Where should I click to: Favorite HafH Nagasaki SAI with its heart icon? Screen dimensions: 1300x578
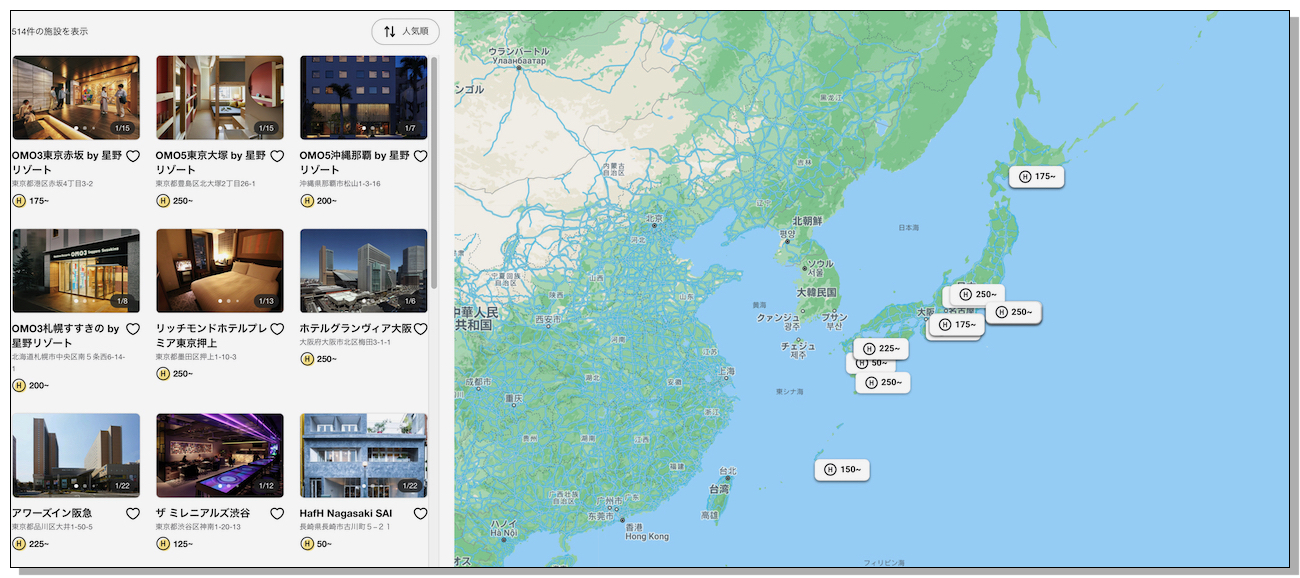coord(421,514)
